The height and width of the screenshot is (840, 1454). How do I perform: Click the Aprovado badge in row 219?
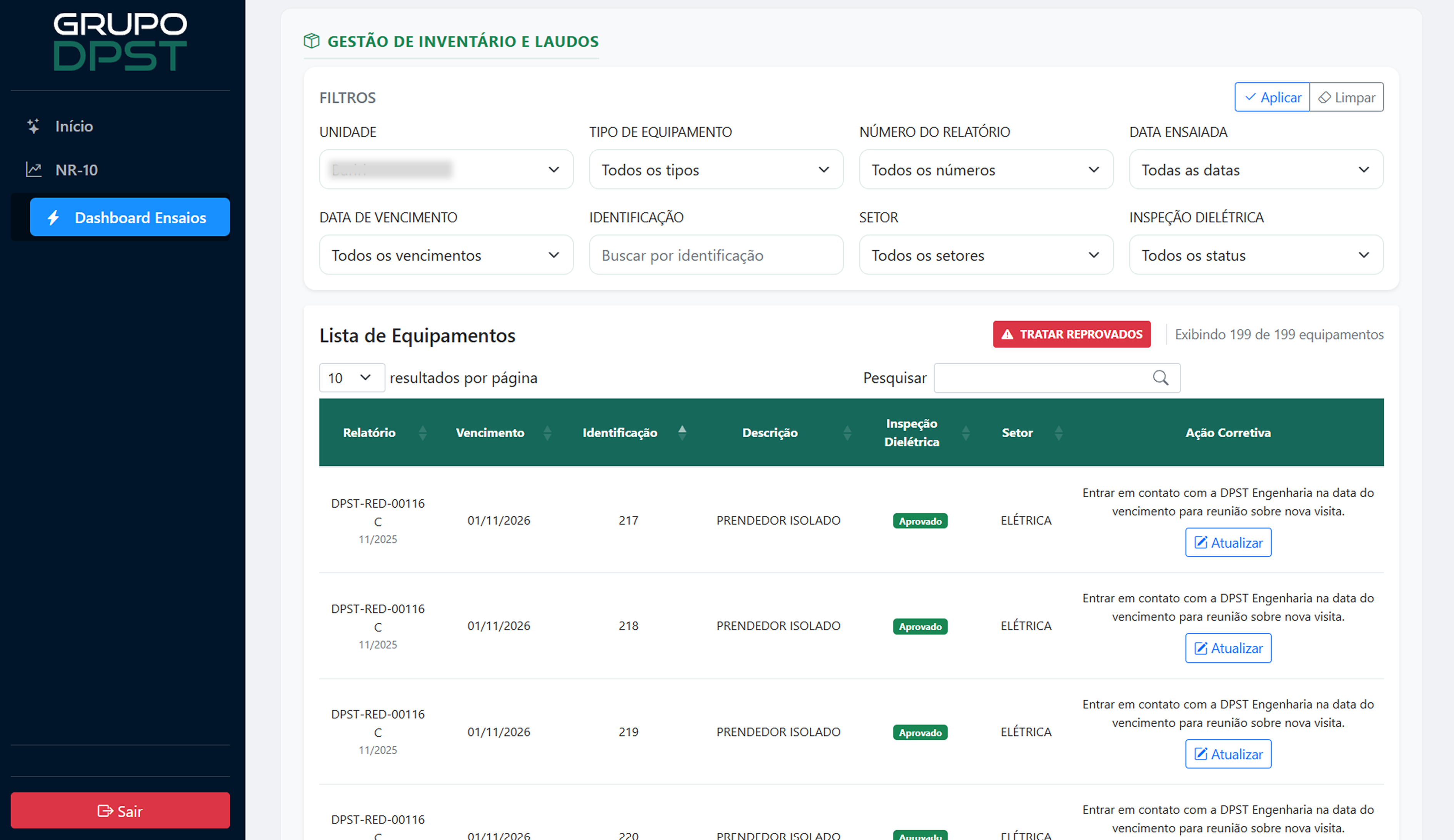click(x=920, y=733)
